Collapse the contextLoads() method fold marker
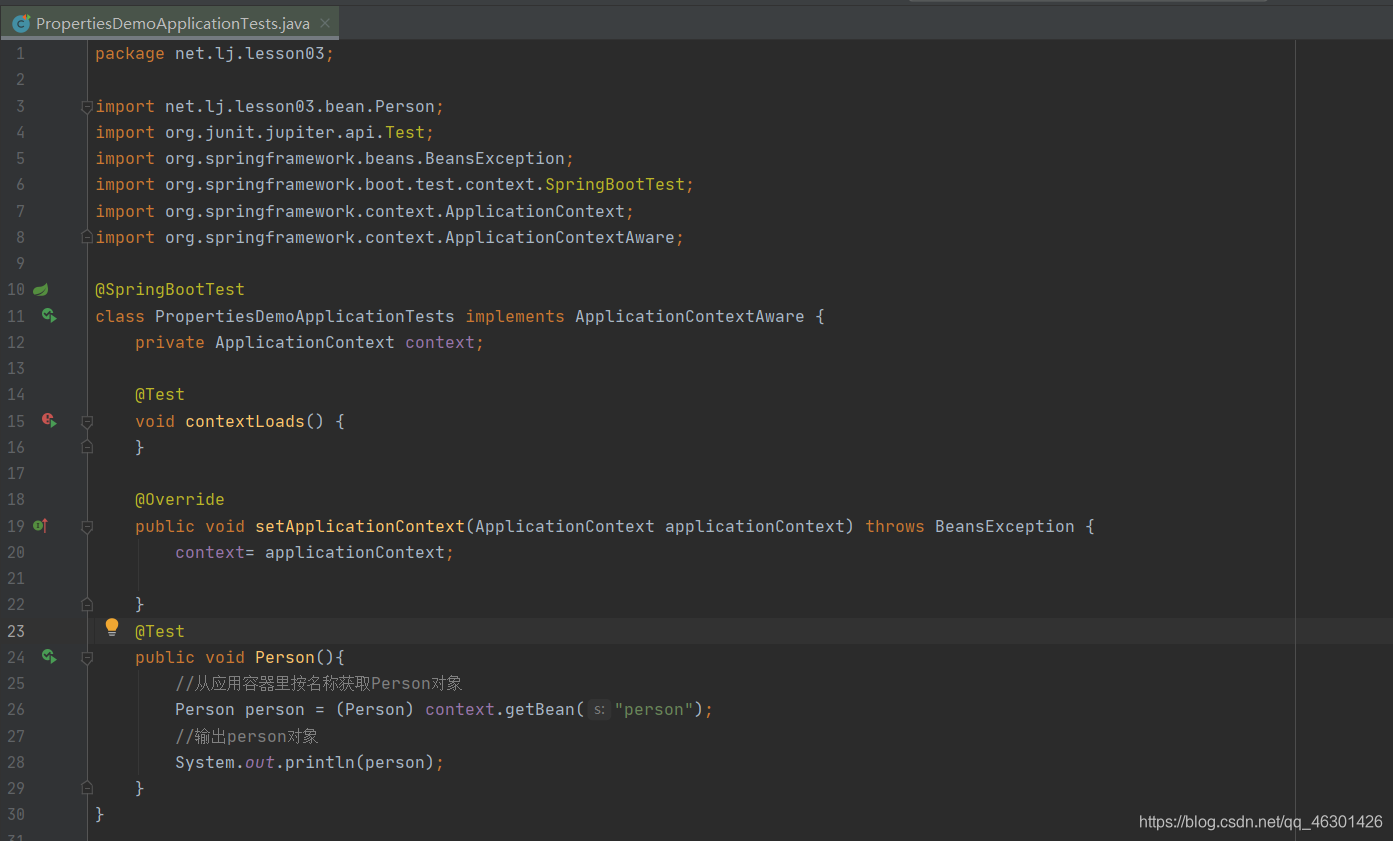The image size is (1393, 841). 87,422
